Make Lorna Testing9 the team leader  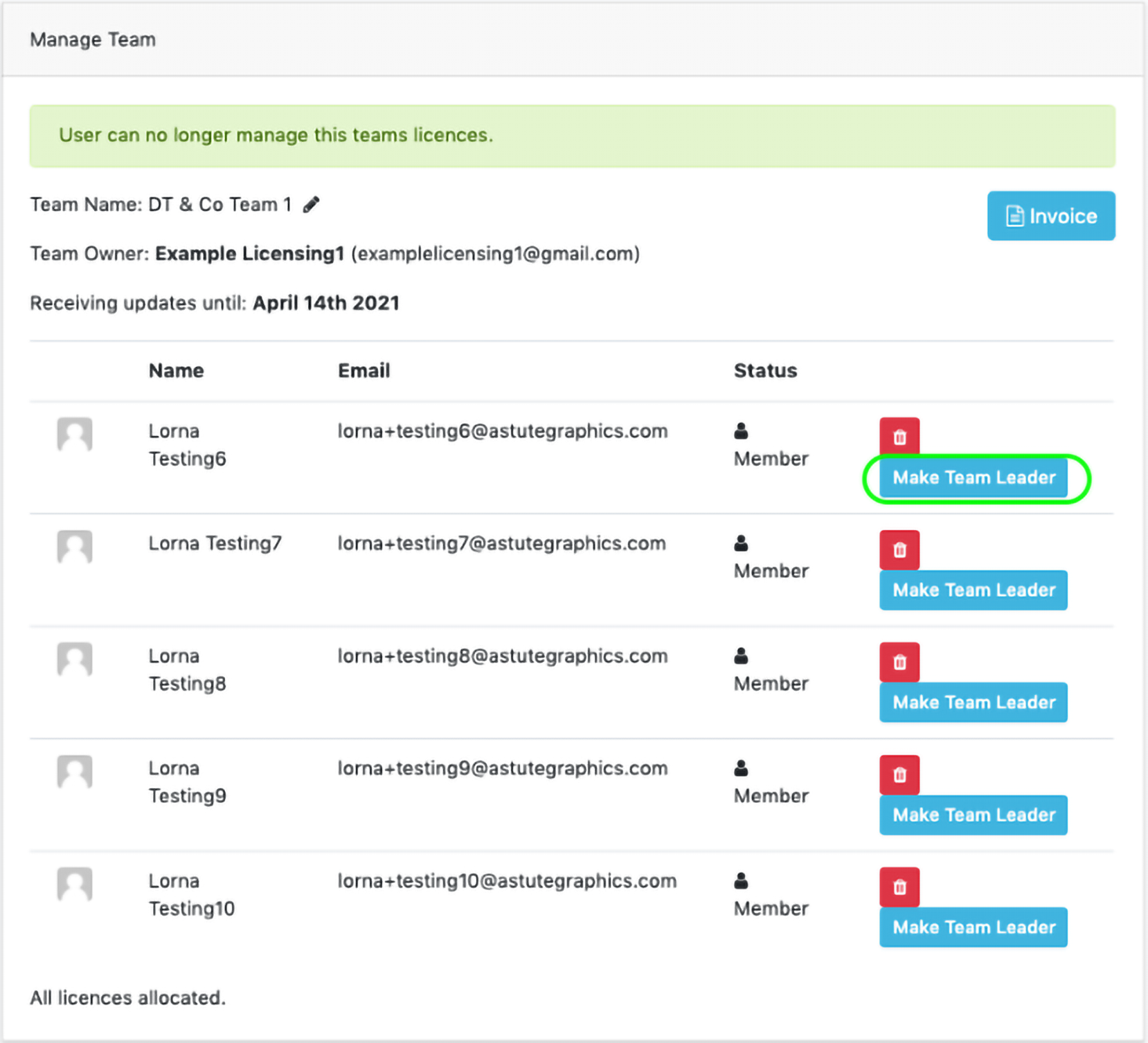pyautogui.click(x=973, y=815)
